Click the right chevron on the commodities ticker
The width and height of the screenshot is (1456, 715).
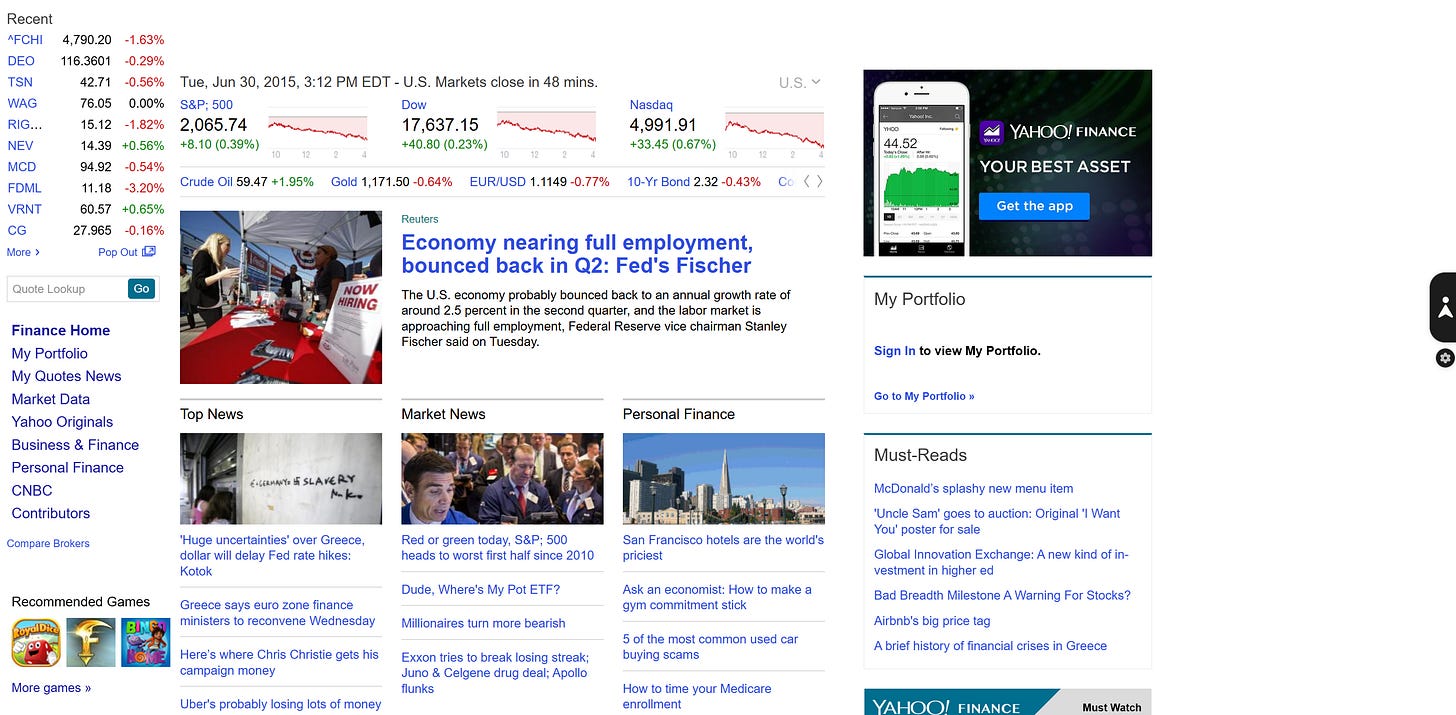pos(819,183)
